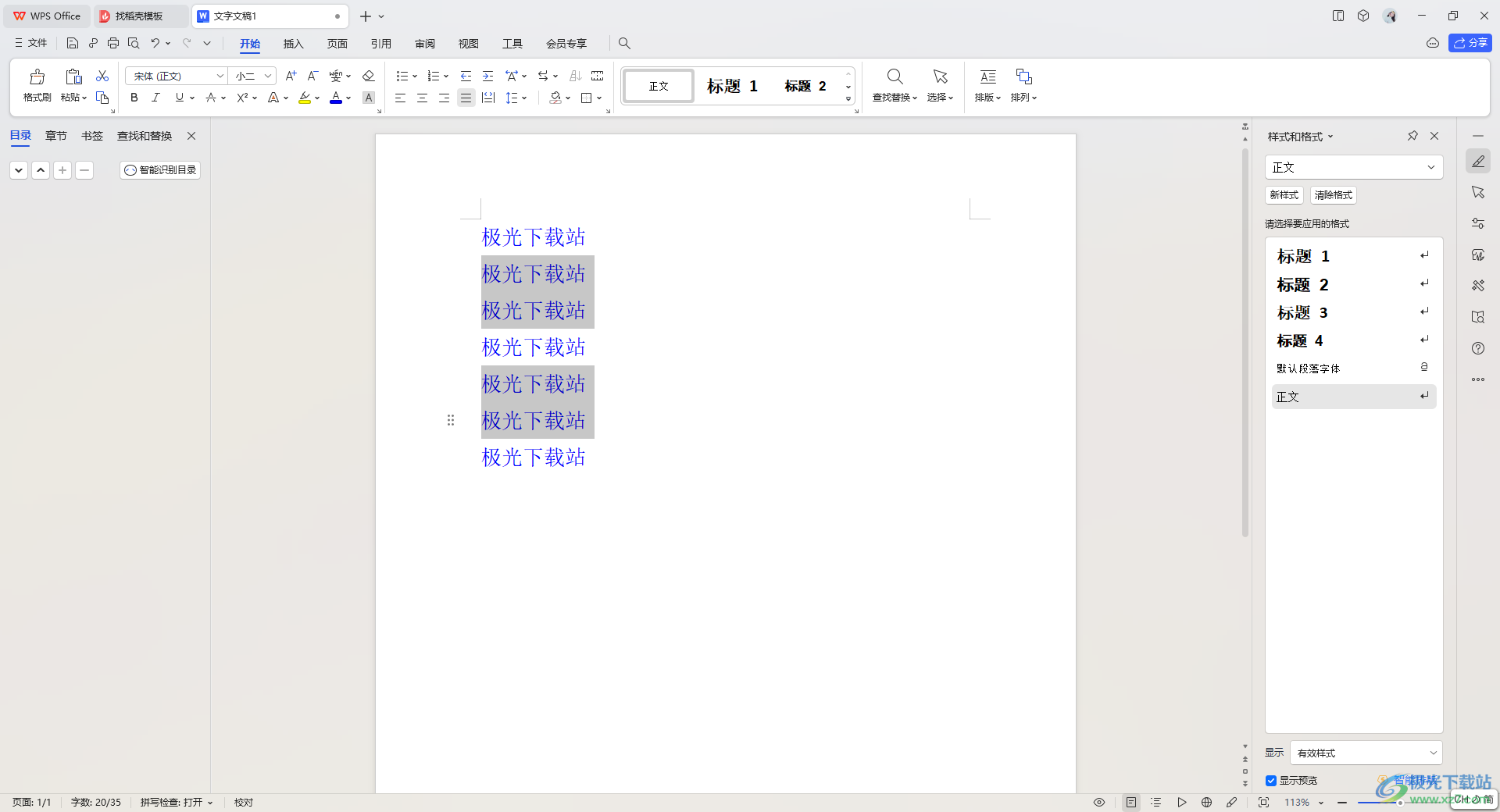Click the 新样式 button
Image resolution: width=1500 pixels, height=812 pixels.
coord(1284,195)
